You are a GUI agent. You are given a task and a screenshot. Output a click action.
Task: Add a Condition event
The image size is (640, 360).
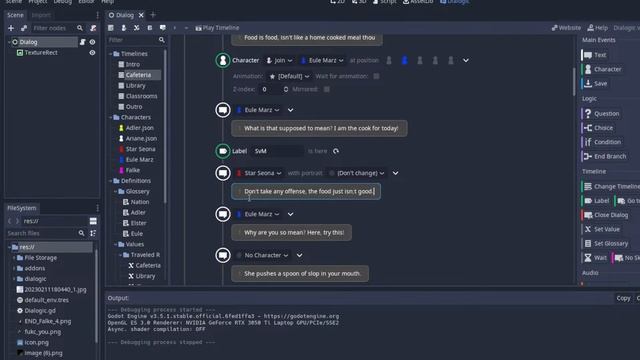[602, 142]
